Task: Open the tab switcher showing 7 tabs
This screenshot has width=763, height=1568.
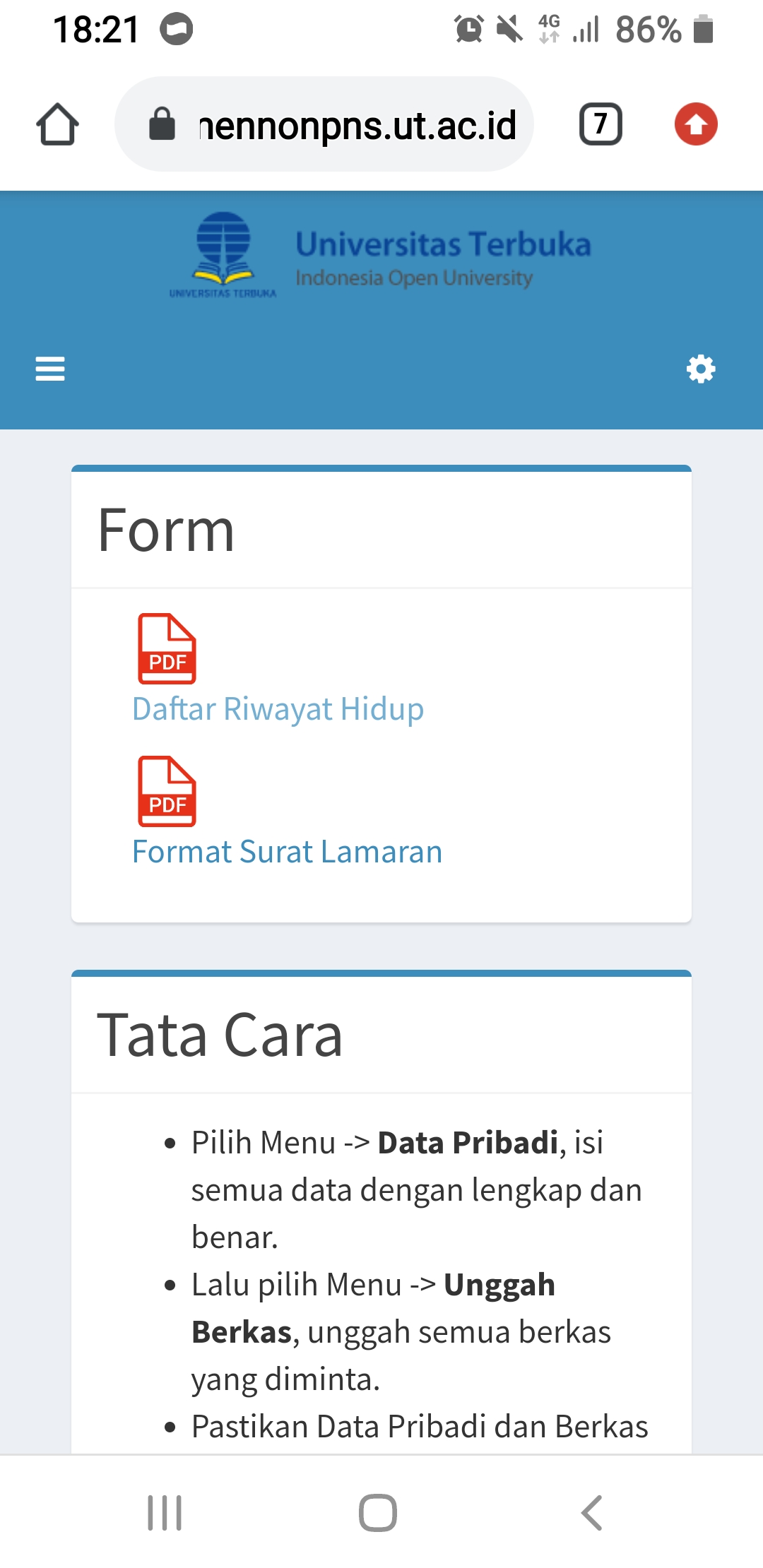Action: [601, 124]
